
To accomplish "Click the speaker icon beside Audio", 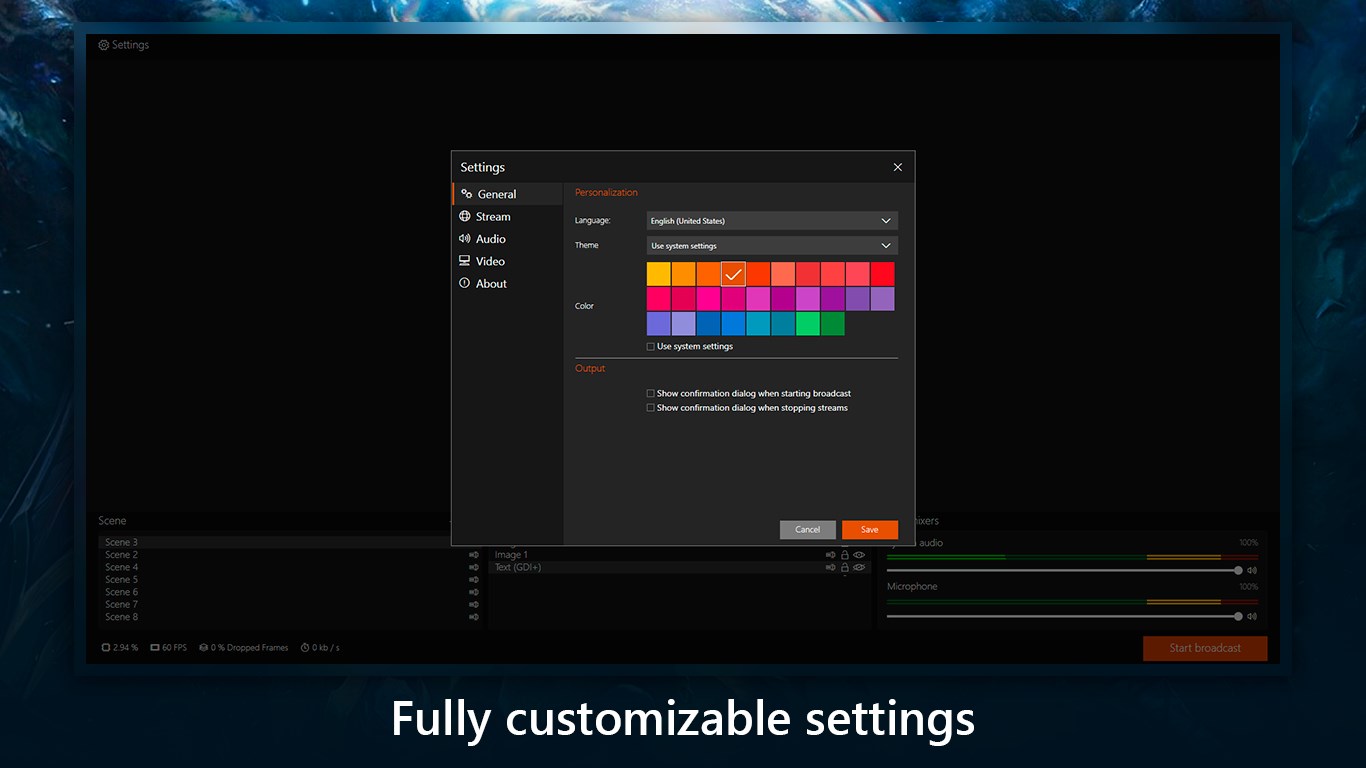I will click(x=465, y=239).
